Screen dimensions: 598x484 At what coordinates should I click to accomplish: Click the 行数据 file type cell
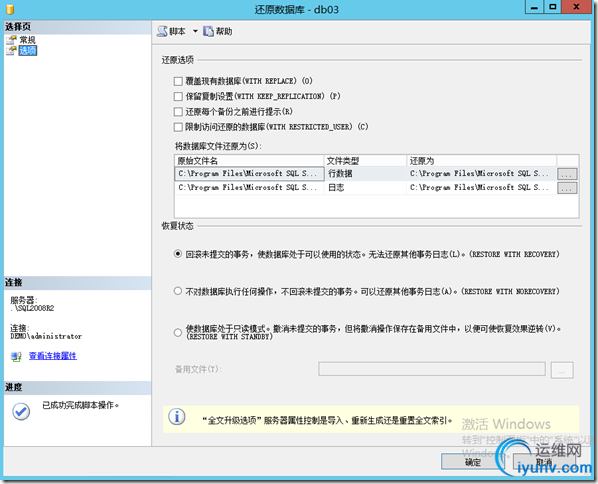point(365,174)
